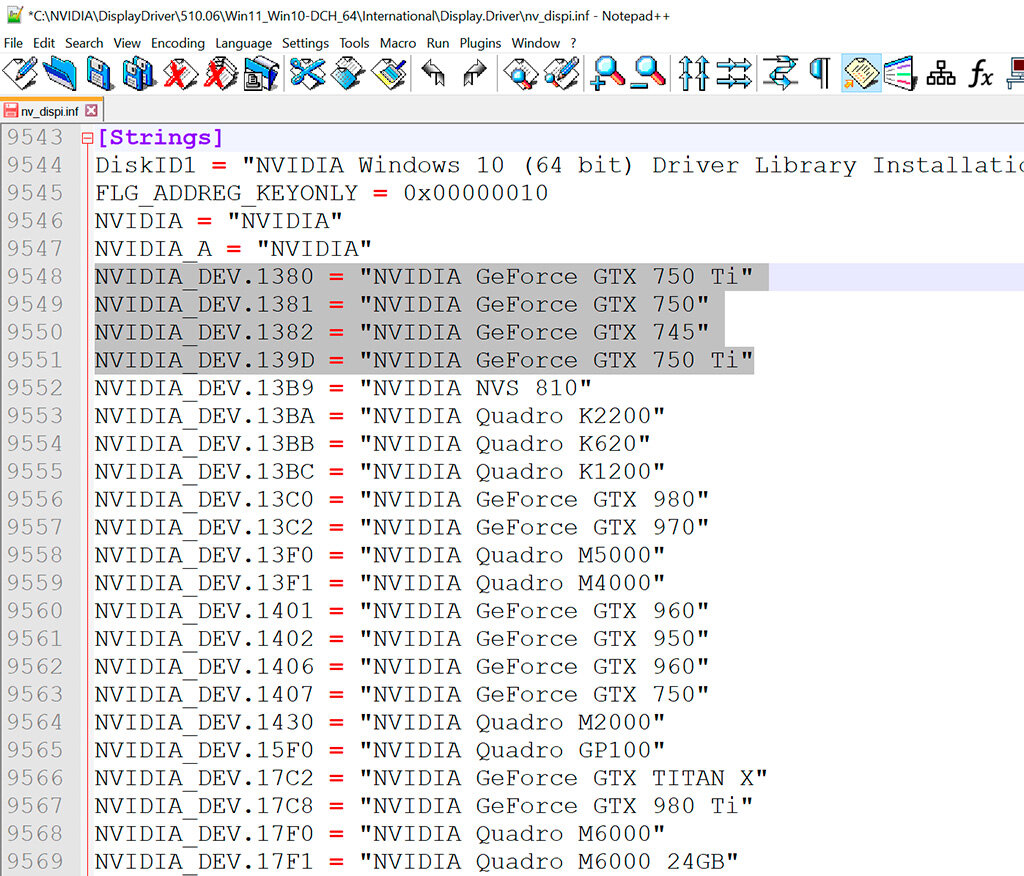Screen dimensions: 1024x876
Task: Toggle the Word wrap icon
Action: click(780, 73)
